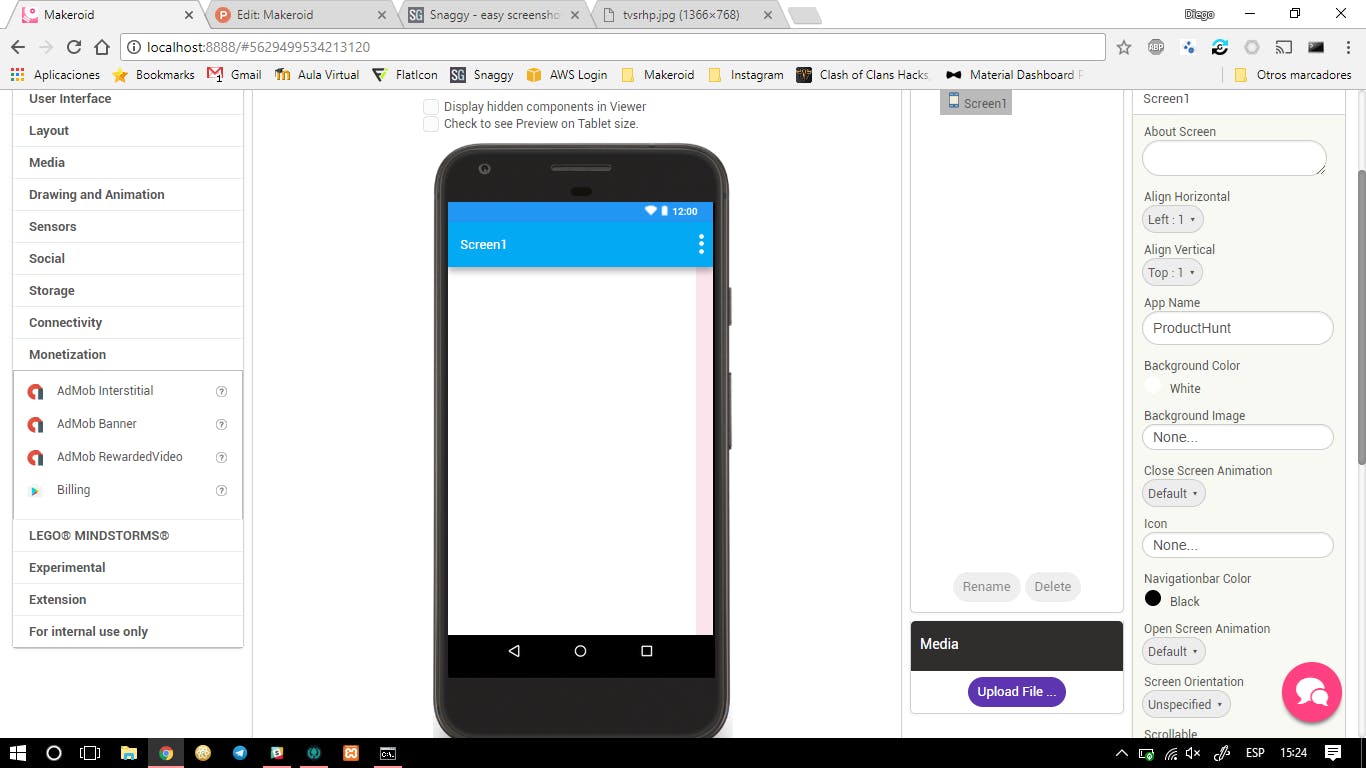Viewport: 1366px width, 768px height.
Task: Select the AdMob Banner component icon
Action: [x=35, y=425]
